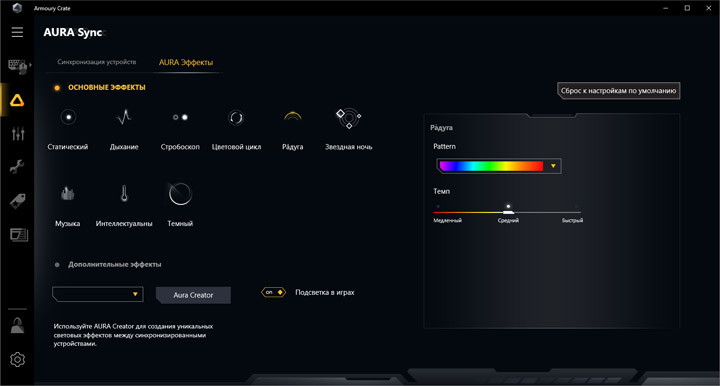
Task: Minimize the Armoury Crate window
Action: pyautogui.click(x=666, y=8)
